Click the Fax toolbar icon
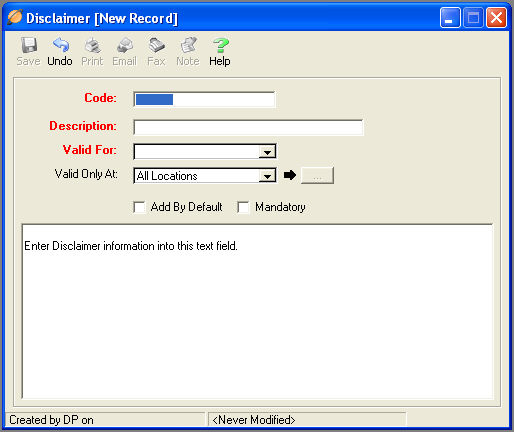The image size is (514, 432). [x=156, y=45]
